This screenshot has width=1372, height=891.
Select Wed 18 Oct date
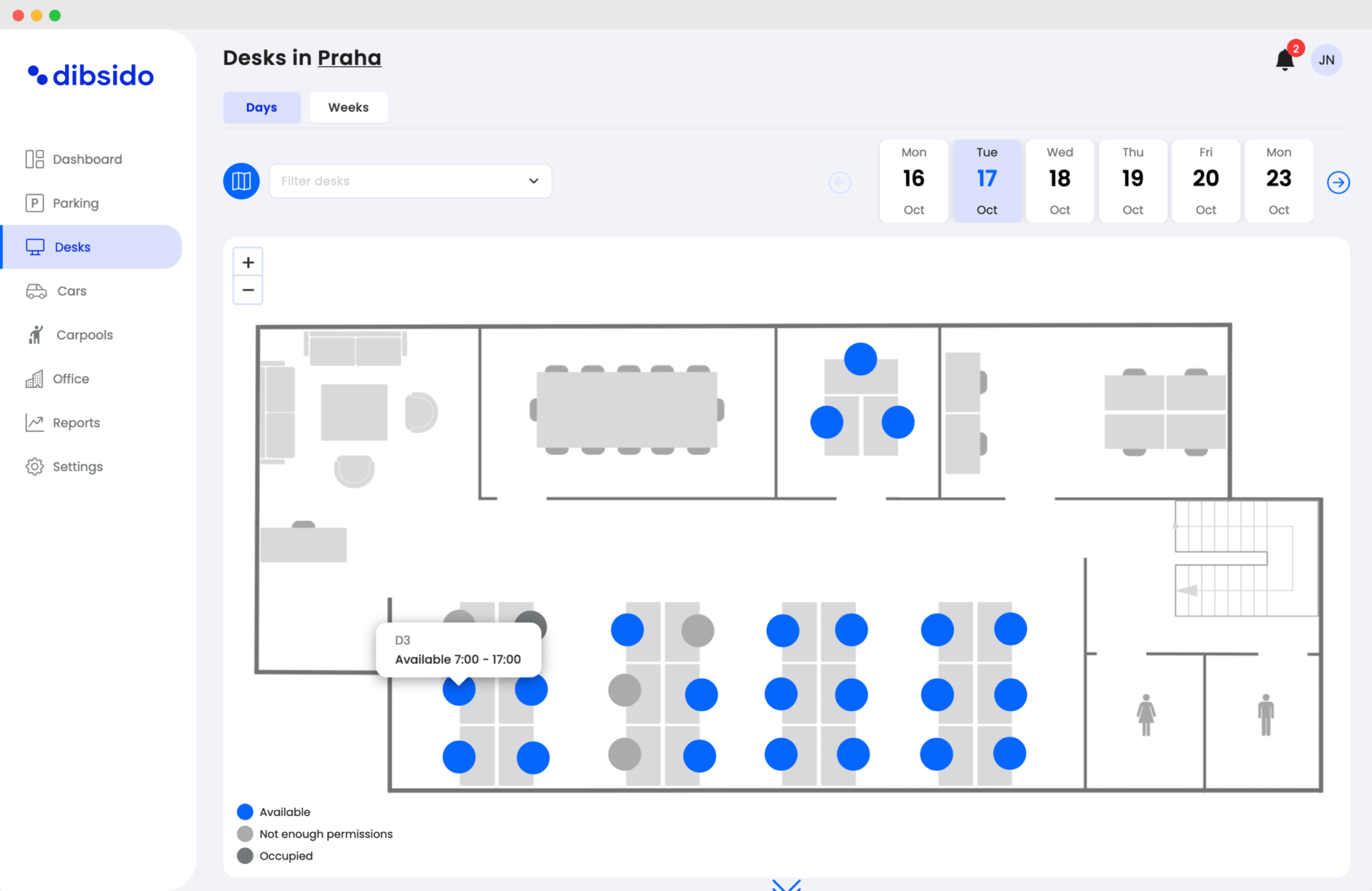(x=1059, y=181)
